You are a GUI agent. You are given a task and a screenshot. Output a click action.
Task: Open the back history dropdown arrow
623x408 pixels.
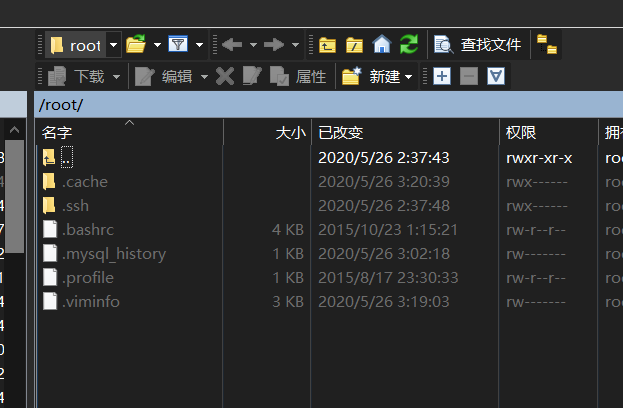(x=253, y=45)
